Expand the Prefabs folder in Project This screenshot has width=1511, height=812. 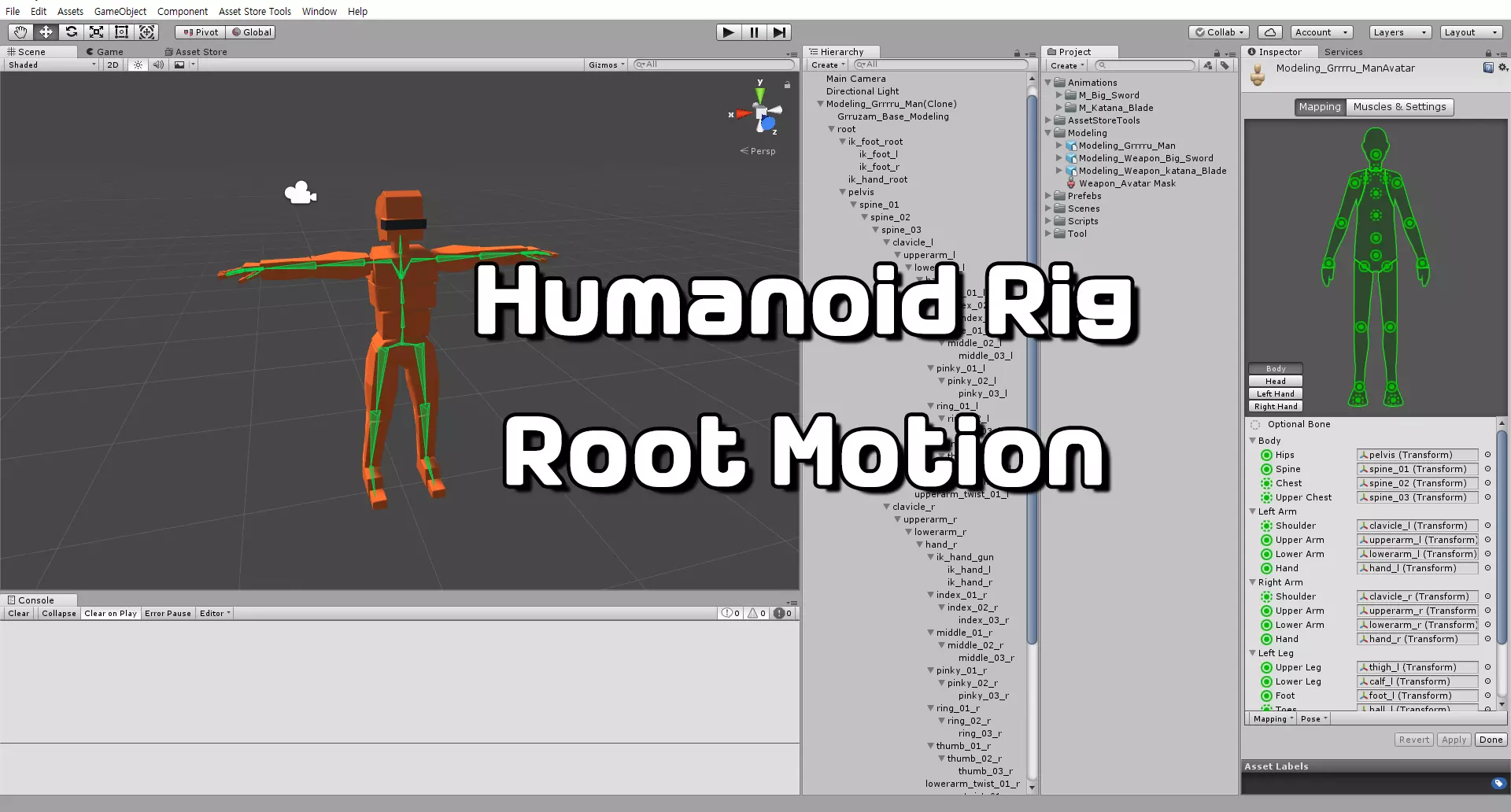coord(1048,196)
